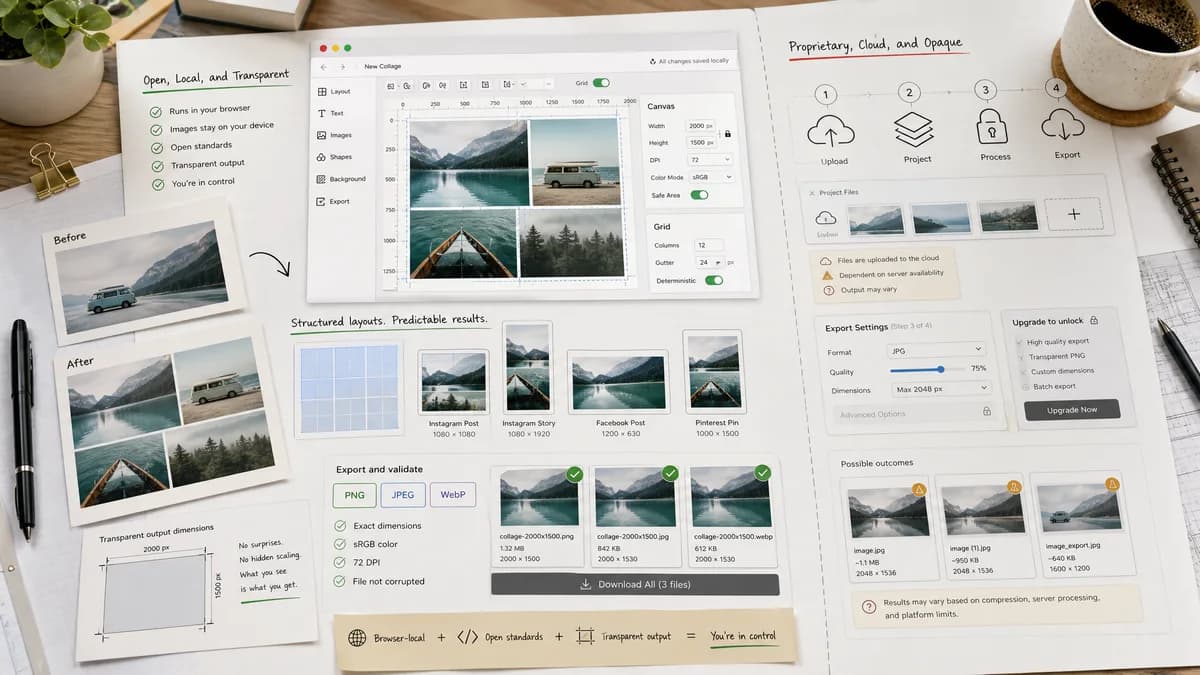Click the Upgrade Now button
The height and width of the screenshot is (675, 1200).
[1072, 409]
